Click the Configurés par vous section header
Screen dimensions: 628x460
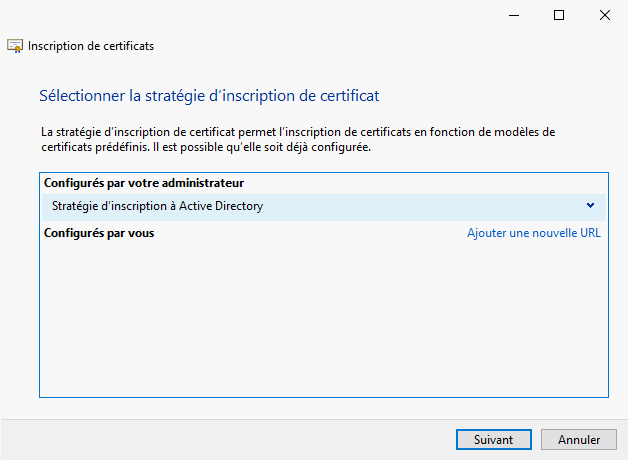pyautogui.click(x=99, y=233)
